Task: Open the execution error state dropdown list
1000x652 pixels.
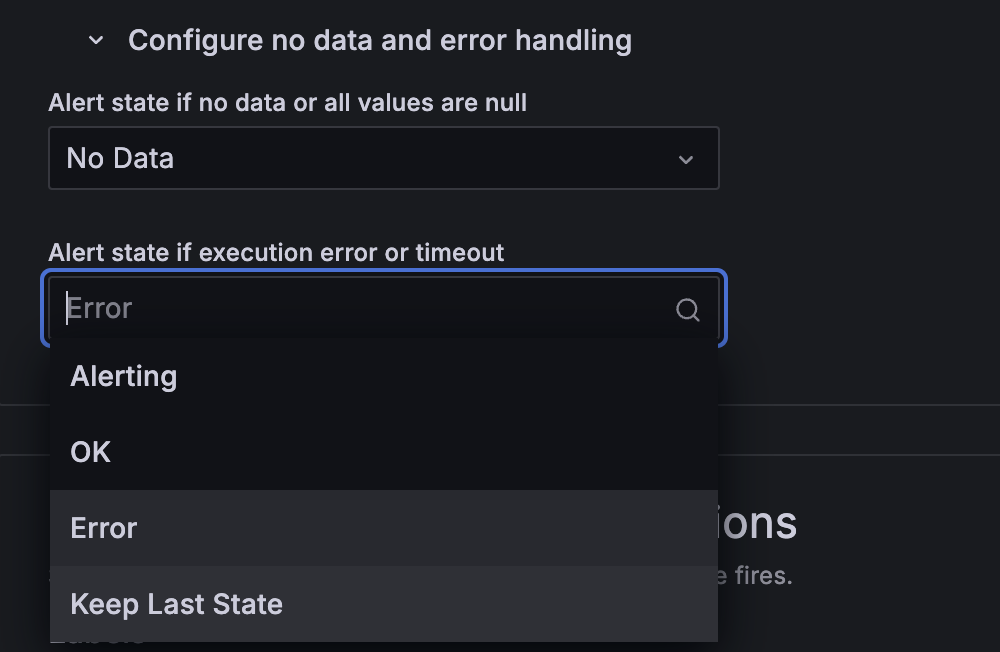Action: point(384,308)
